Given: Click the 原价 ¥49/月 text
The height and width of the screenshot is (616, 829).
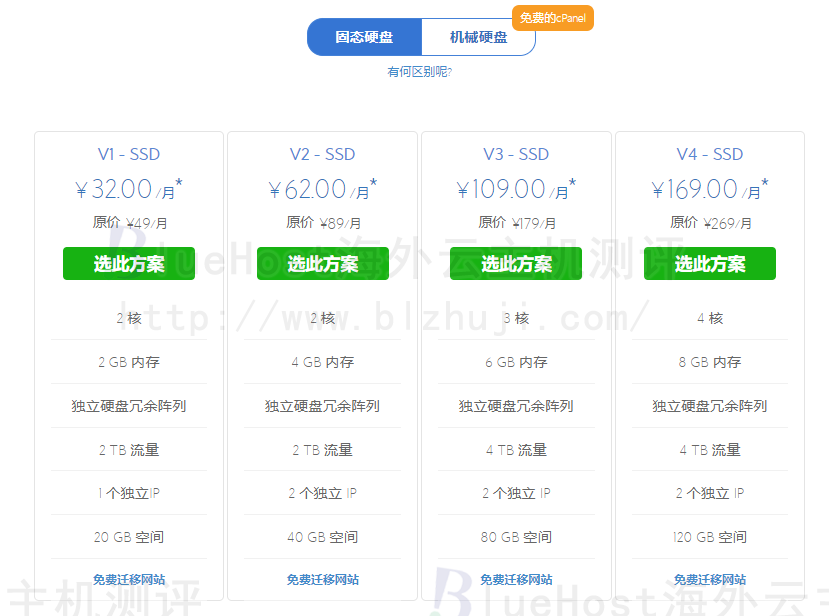Looking at the screenshot, I should pos(130,223).
